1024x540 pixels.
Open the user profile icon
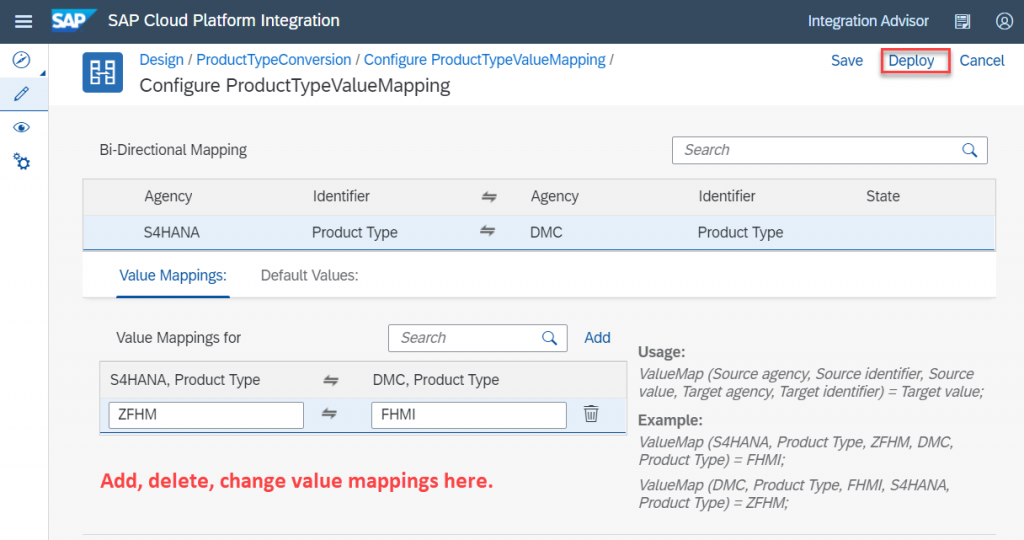[1004, 22]
